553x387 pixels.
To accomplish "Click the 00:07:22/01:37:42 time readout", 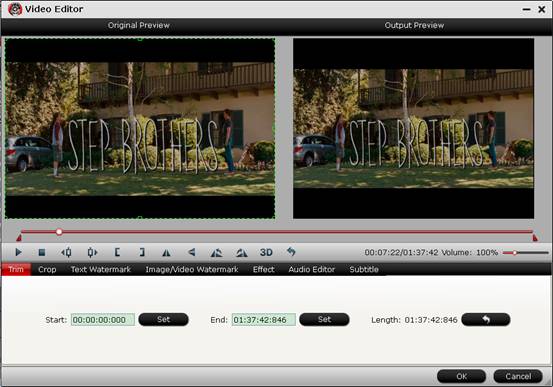I will [401, 252].
